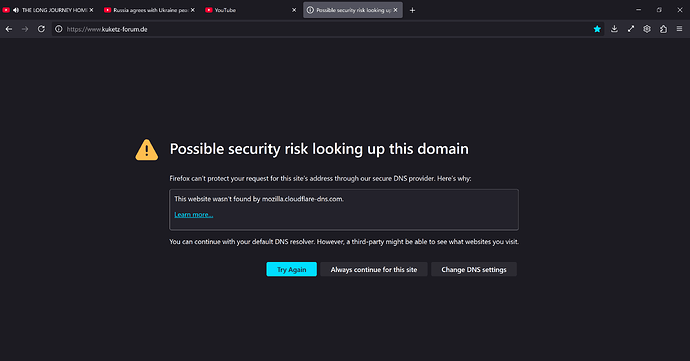Close the Possible security risk tab
Image resolution: width=690 pixels, height=361 pixels.
pos(395,10)
